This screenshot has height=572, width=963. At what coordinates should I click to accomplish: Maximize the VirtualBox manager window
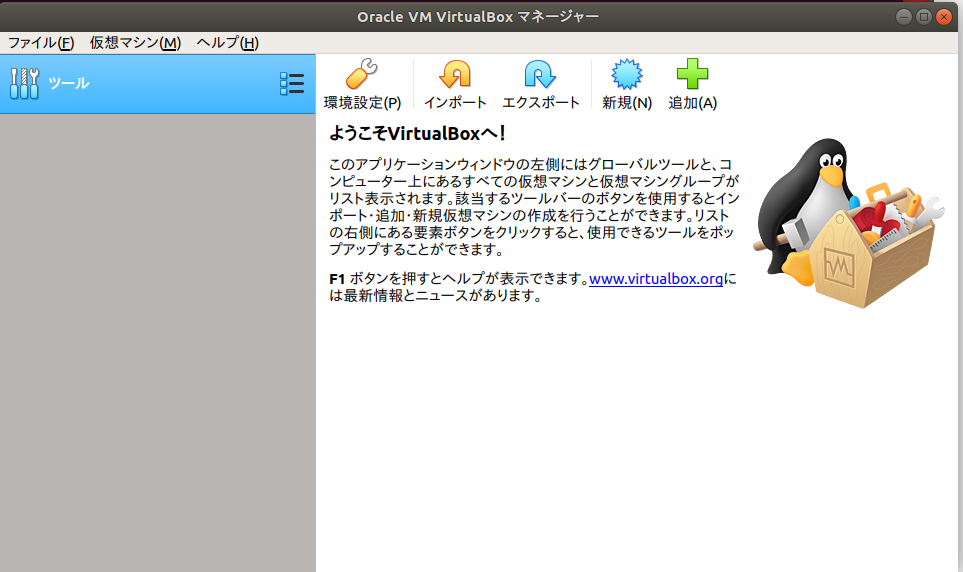[x=924, y=17]
